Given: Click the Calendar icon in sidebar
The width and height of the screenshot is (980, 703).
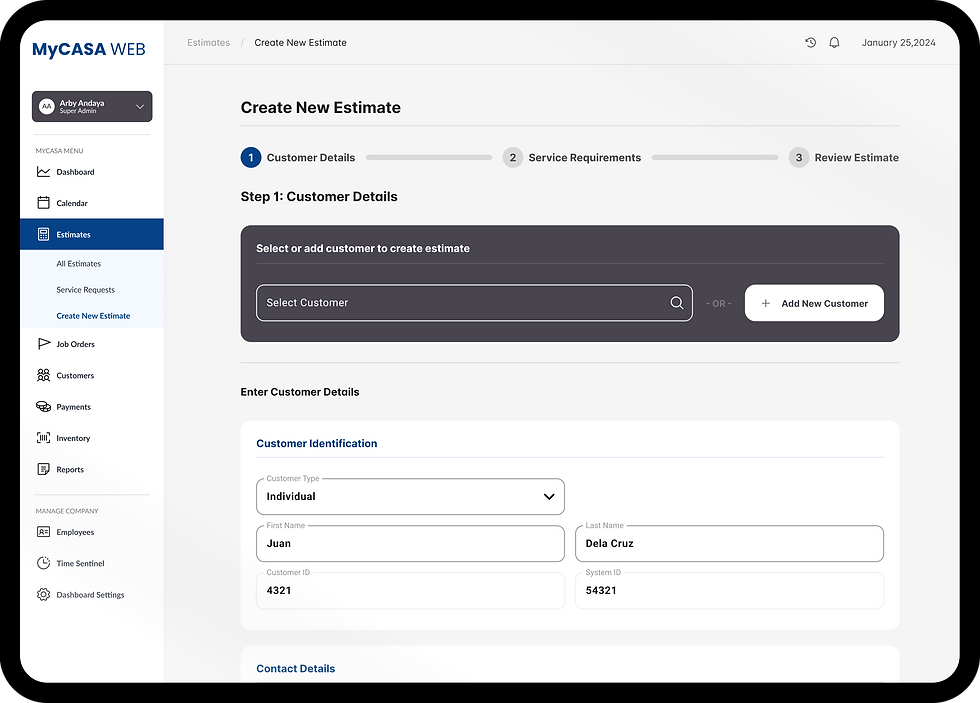Looking at the screenshot, I should [x=43, y=202].
